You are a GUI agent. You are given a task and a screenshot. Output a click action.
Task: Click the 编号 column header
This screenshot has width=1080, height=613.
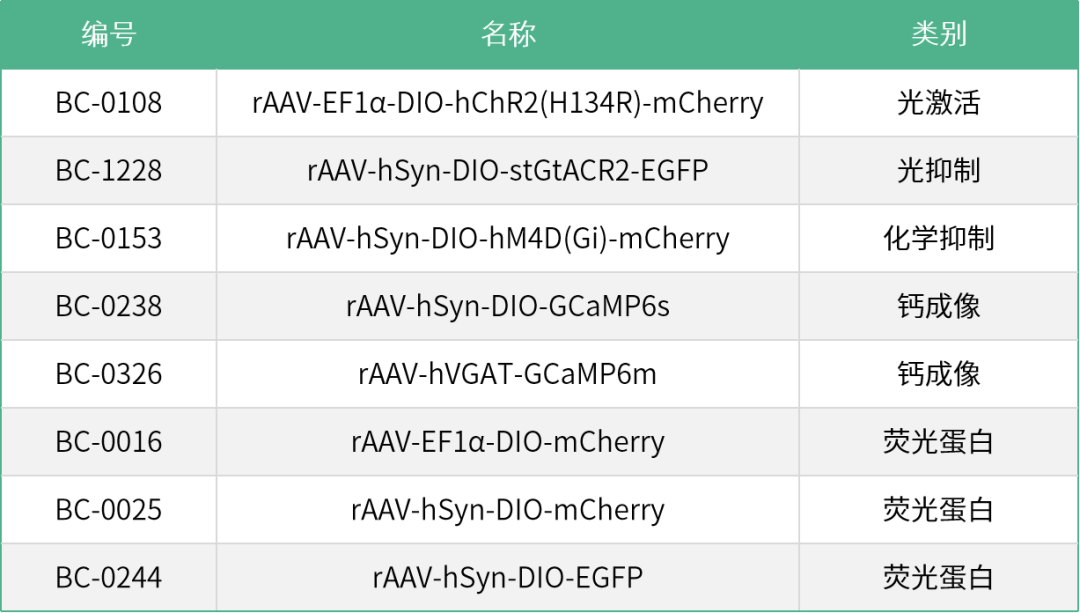[x=108, y=35]
